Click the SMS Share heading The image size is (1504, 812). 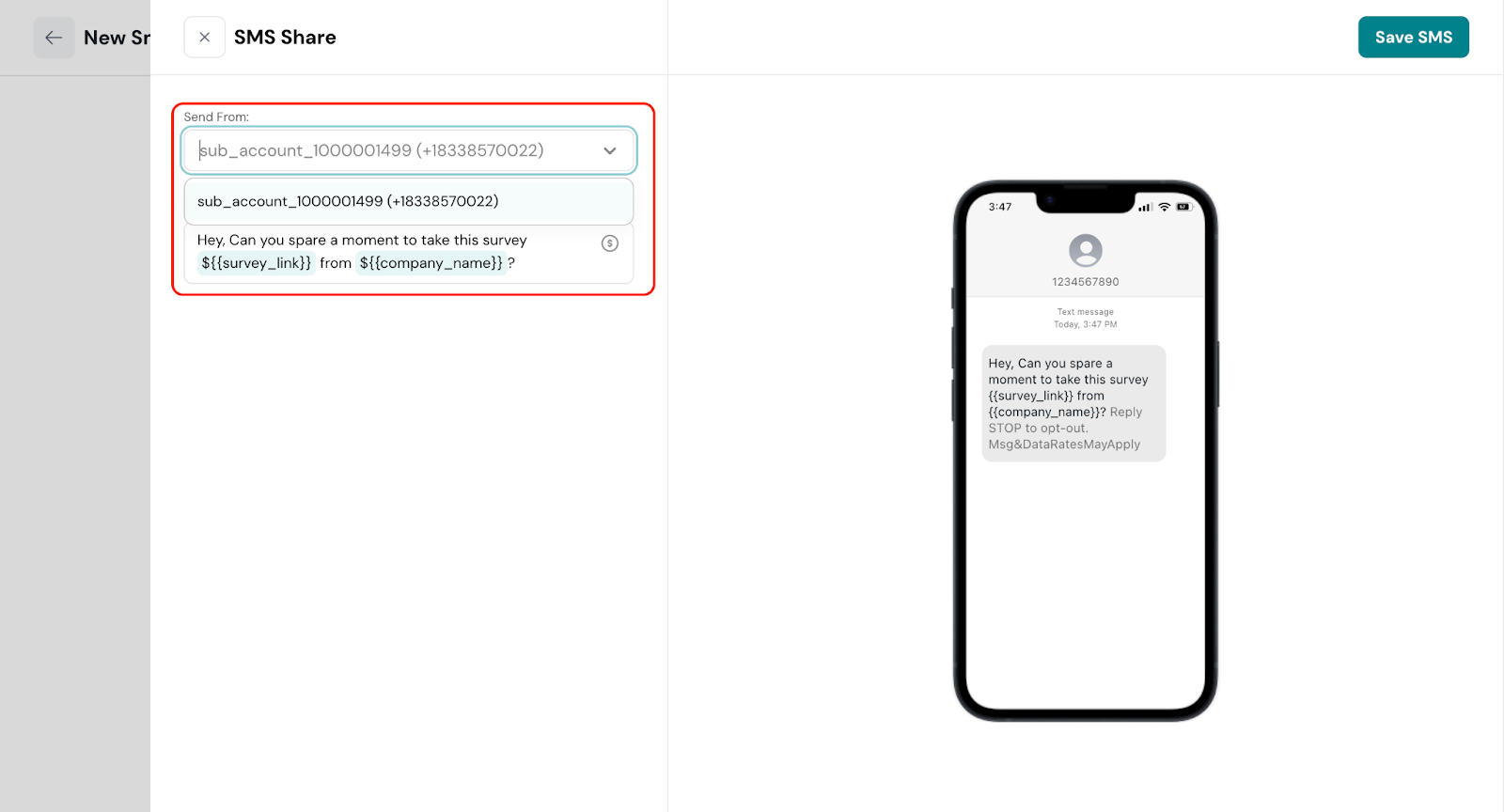tap(285, 38)
